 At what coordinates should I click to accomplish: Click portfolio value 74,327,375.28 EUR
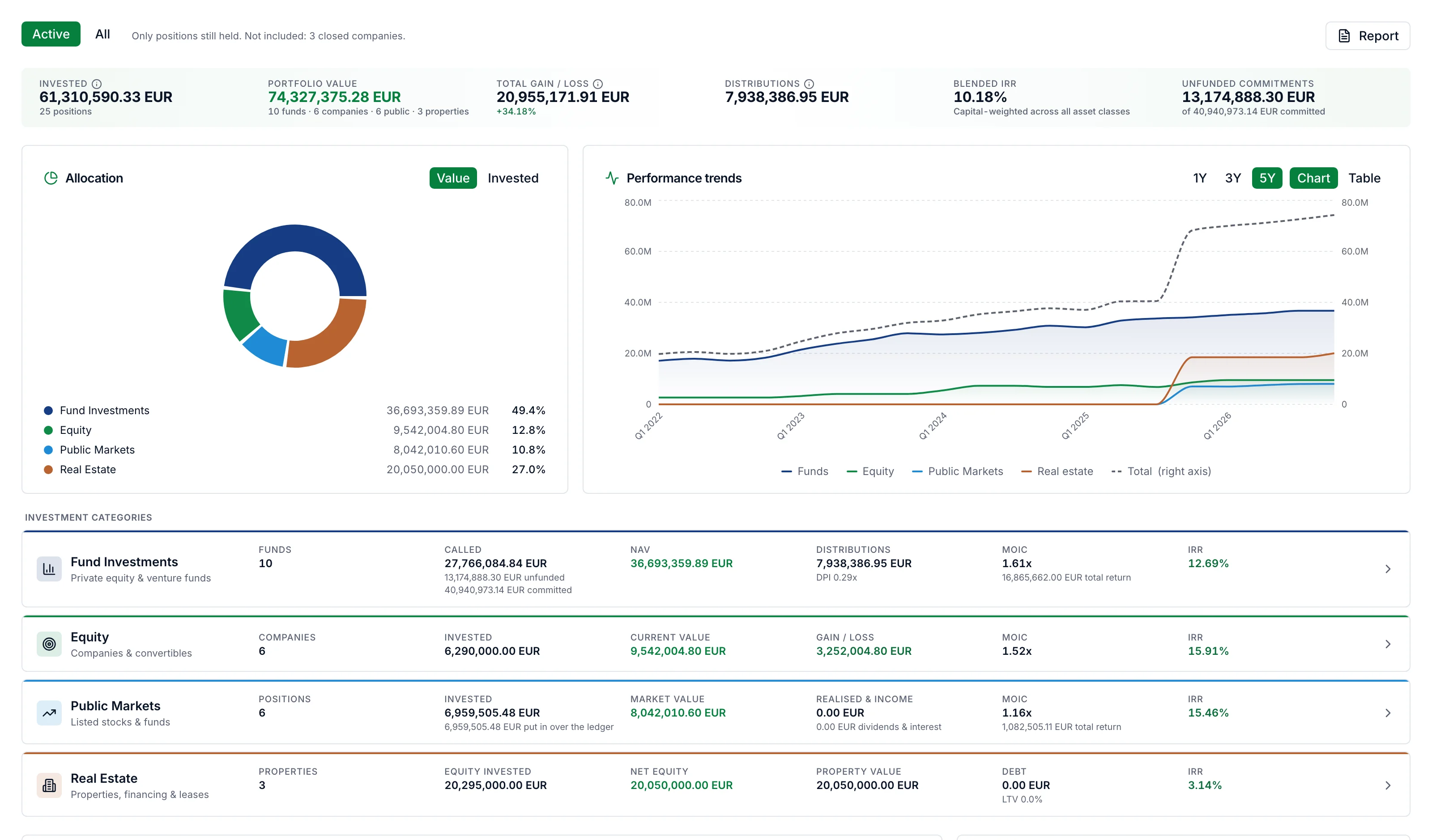click(x=334, y=97)
